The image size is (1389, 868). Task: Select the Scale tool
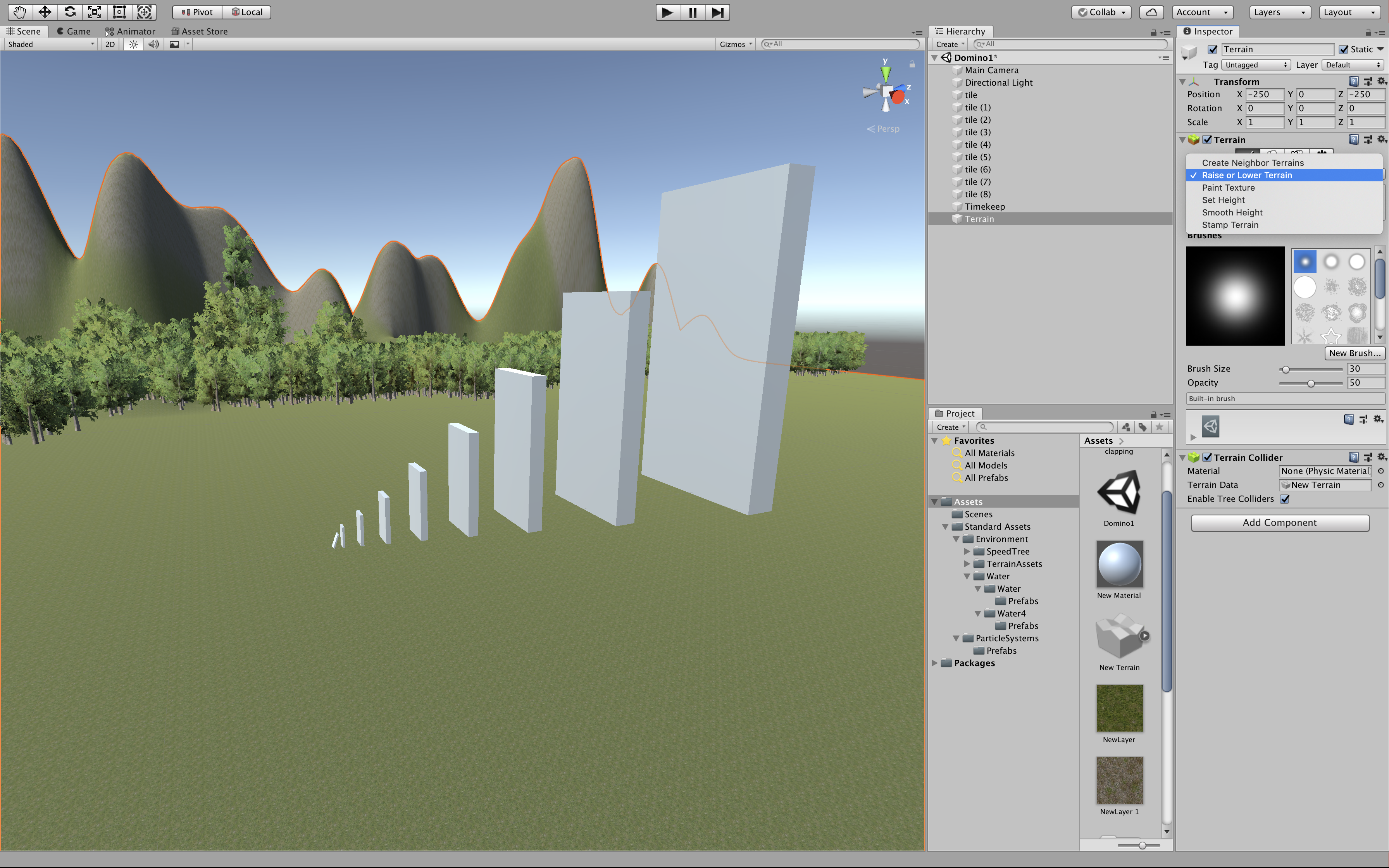(x=95, y=12)
